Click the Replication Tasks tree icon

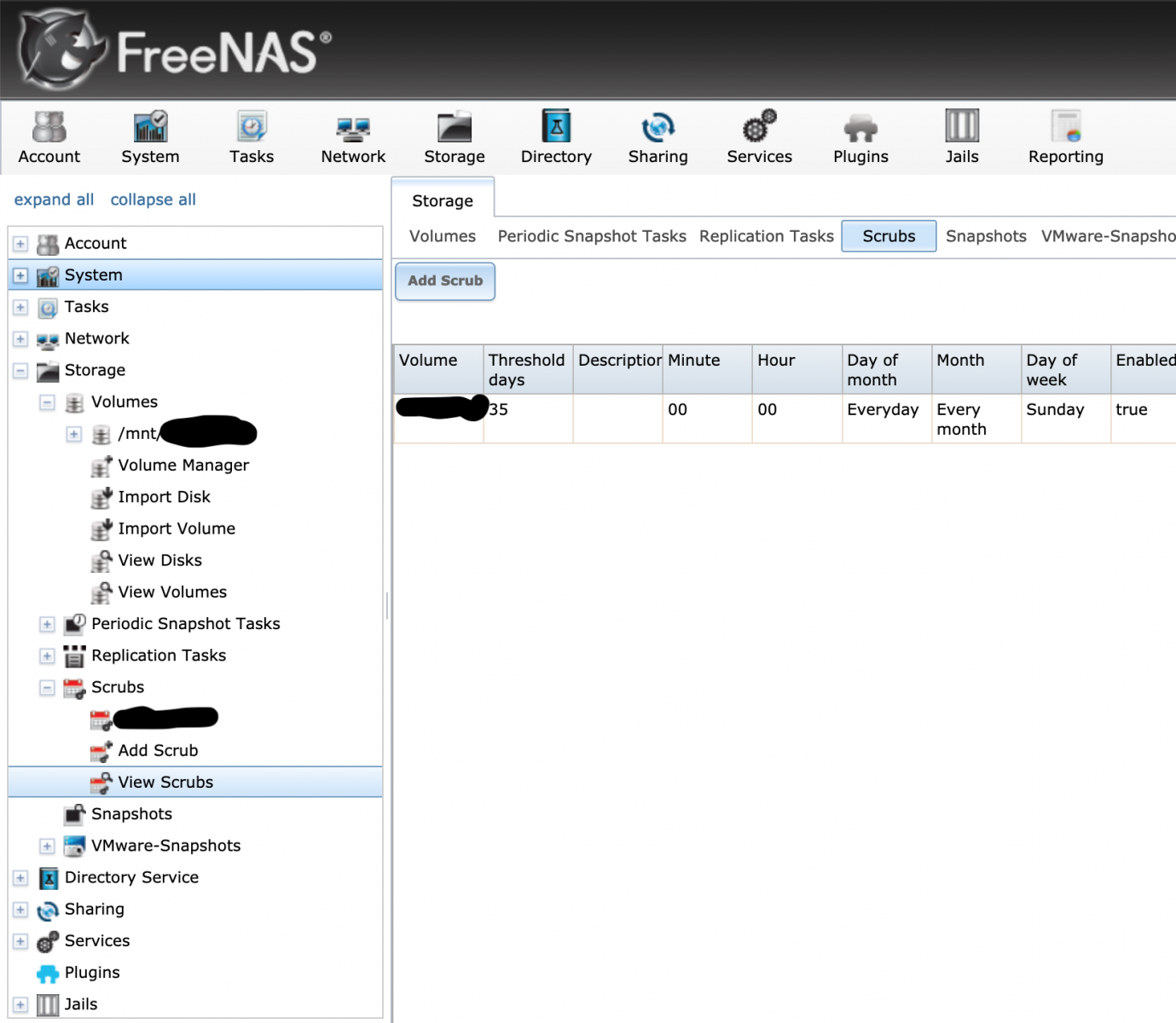(x=75, y=656)
